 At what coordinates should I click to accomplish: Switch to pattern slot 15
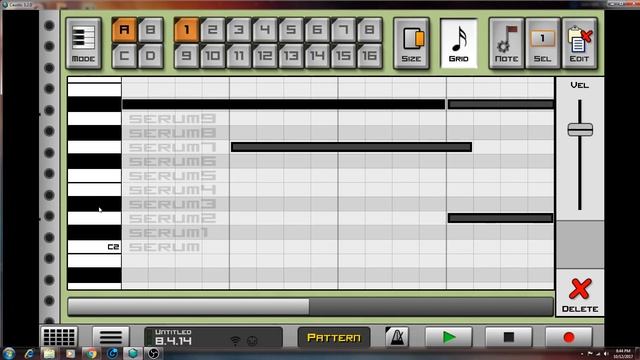(343, 56)
